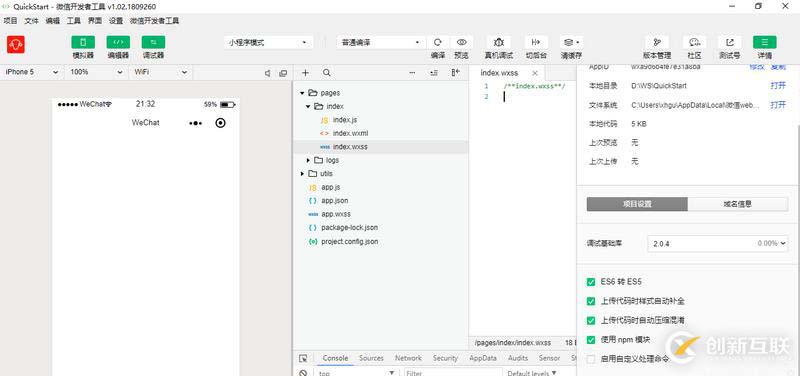Screen dimensions: 800x376
Task: Open the file tree more options icon
Action: pyautogui.click(x=412, y=73)
